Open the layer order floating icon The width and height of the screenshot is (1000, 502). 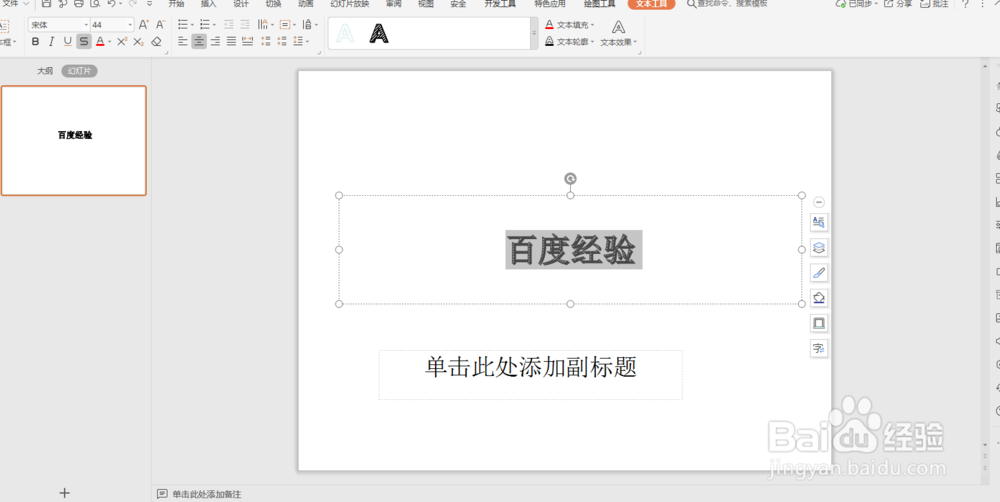coord(820,247)
